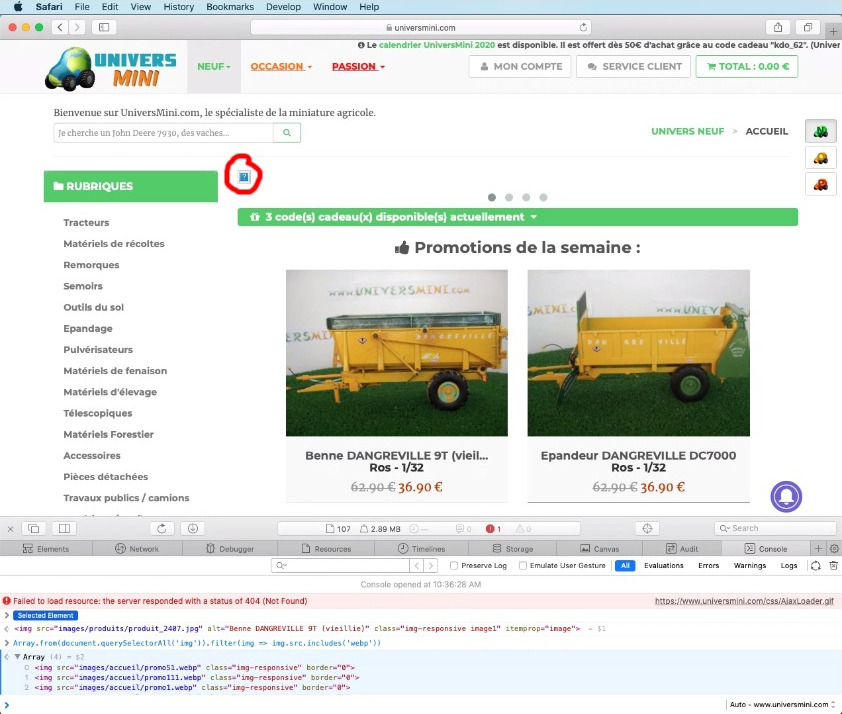Open the Window menu
Image resolution: width=842 pixels, height=714 pixels.
(x=330, y=6)
